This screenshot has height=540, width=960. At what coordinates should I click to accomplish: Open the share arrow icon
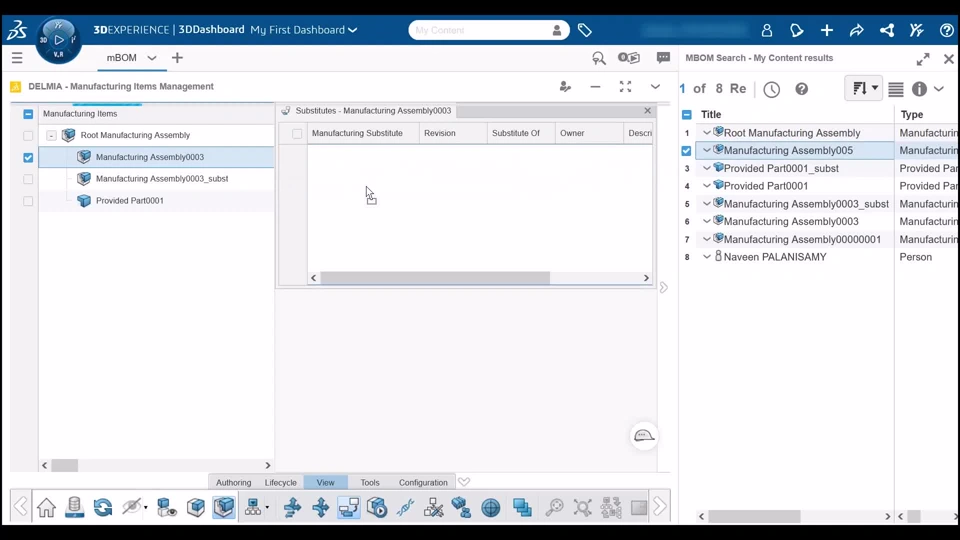pyautogui.click(x=857, y=30)
